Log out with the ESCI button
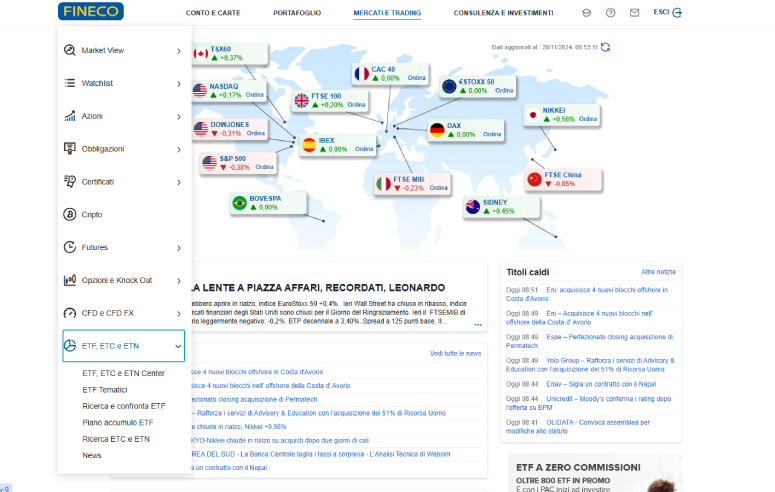This screenshot has height=492, width=775. coord(667,12)
